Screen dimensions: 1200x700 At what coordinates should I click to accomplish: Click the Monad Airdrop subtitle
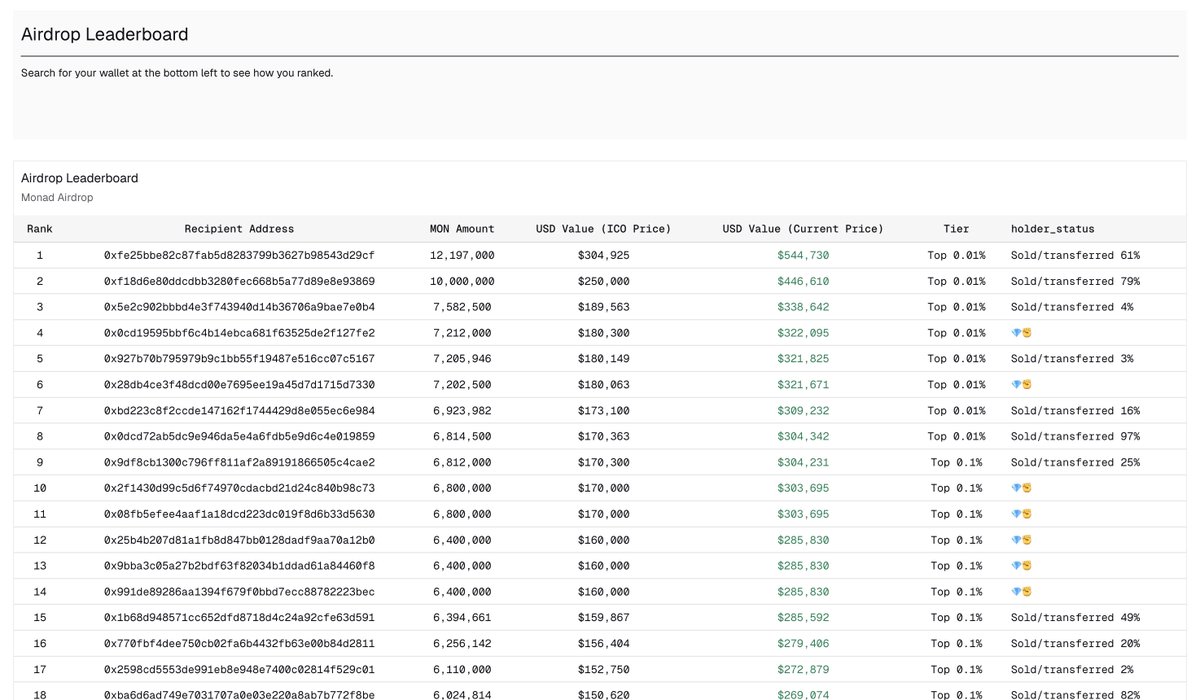pos(57,198)
